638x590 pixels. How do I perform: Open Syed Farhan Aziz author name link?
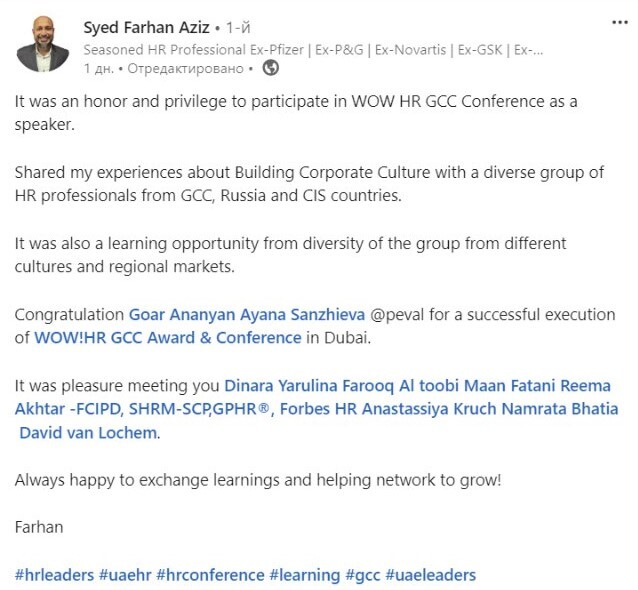click(146, 27)
